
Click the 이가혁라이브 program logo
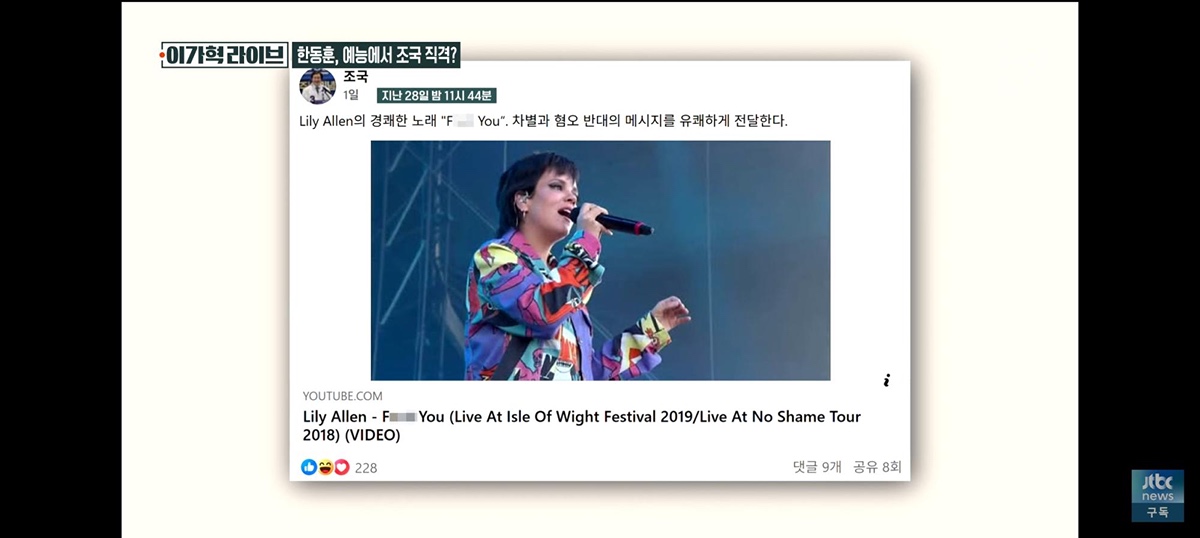click(x=224, y=56)
